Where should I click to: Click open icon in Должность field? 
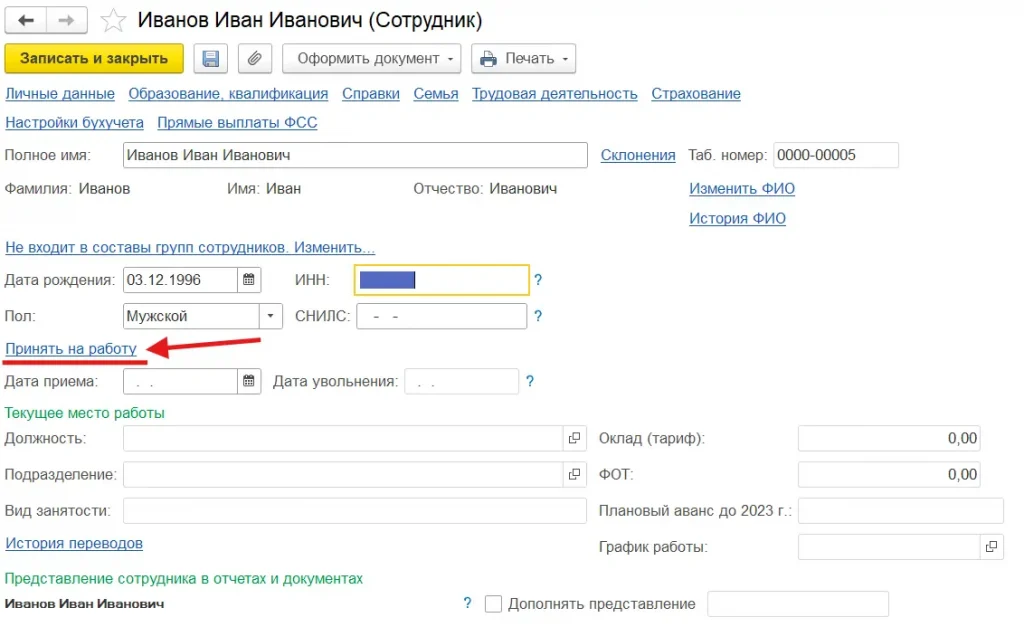[x=574, y=438]
